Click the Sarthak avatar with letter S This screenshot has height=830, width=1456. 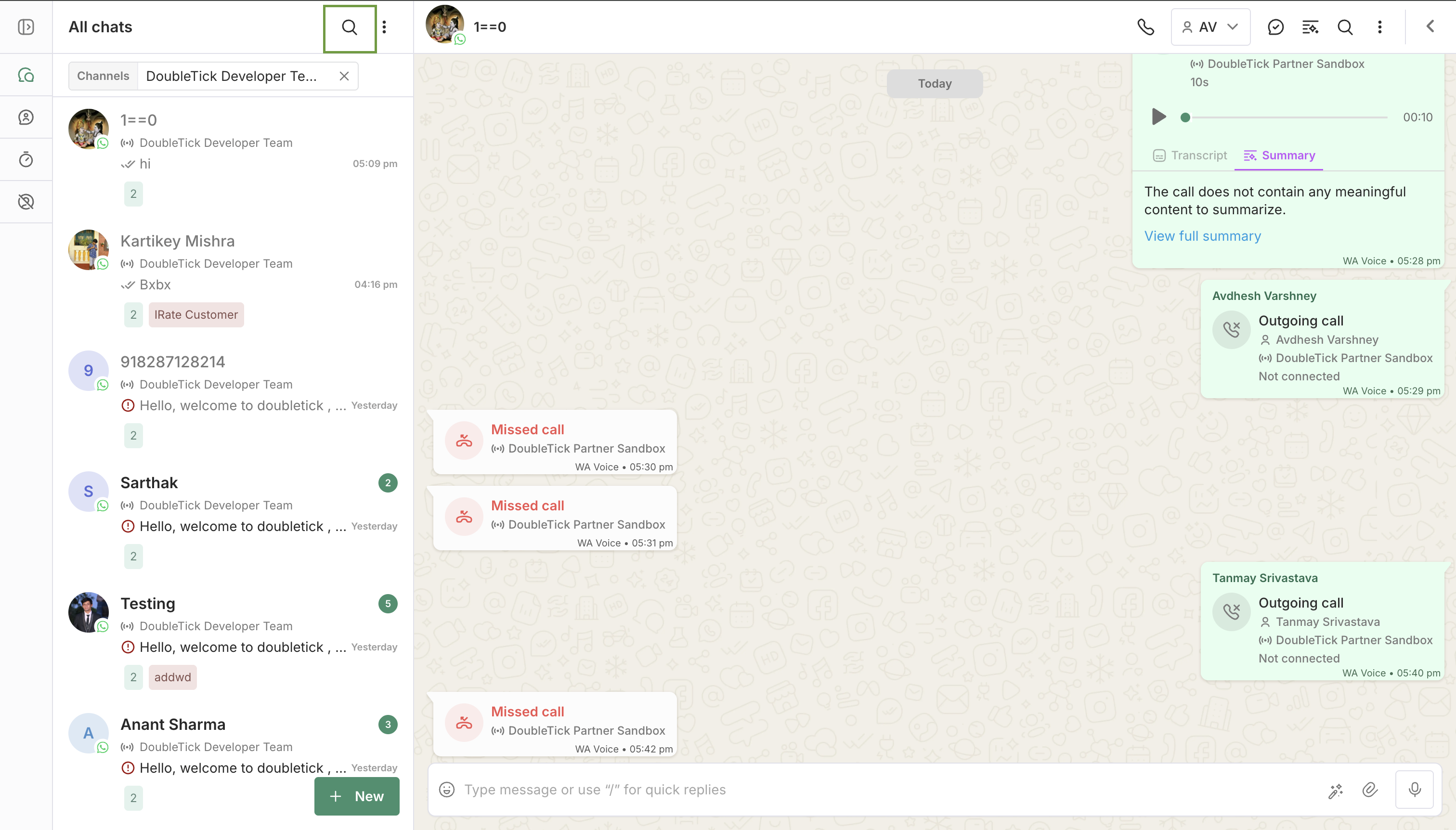pos(89,492)
